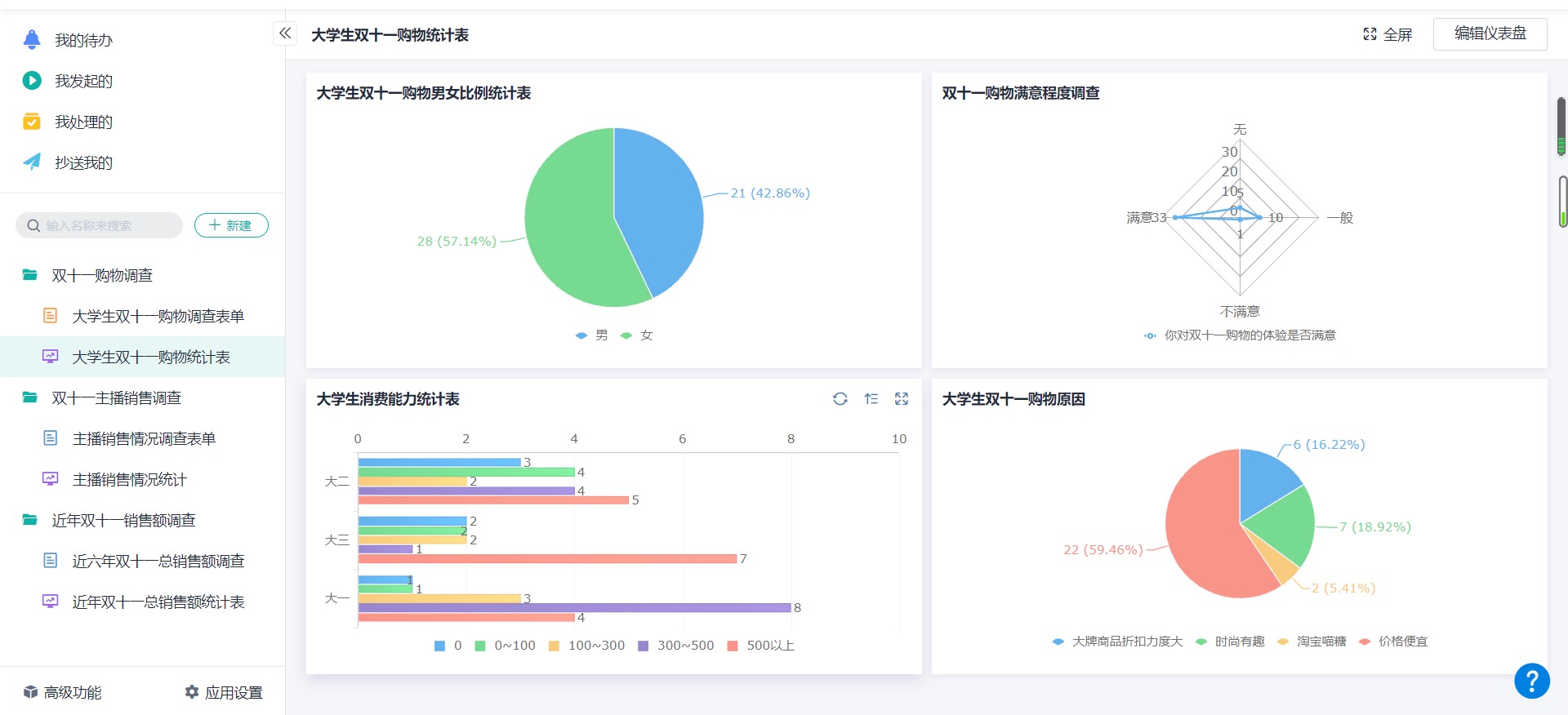Open 应用设置 gear at the bottom
This screenshot has width=1568, height=715.
pyautogui.click(x=224, y=692)
